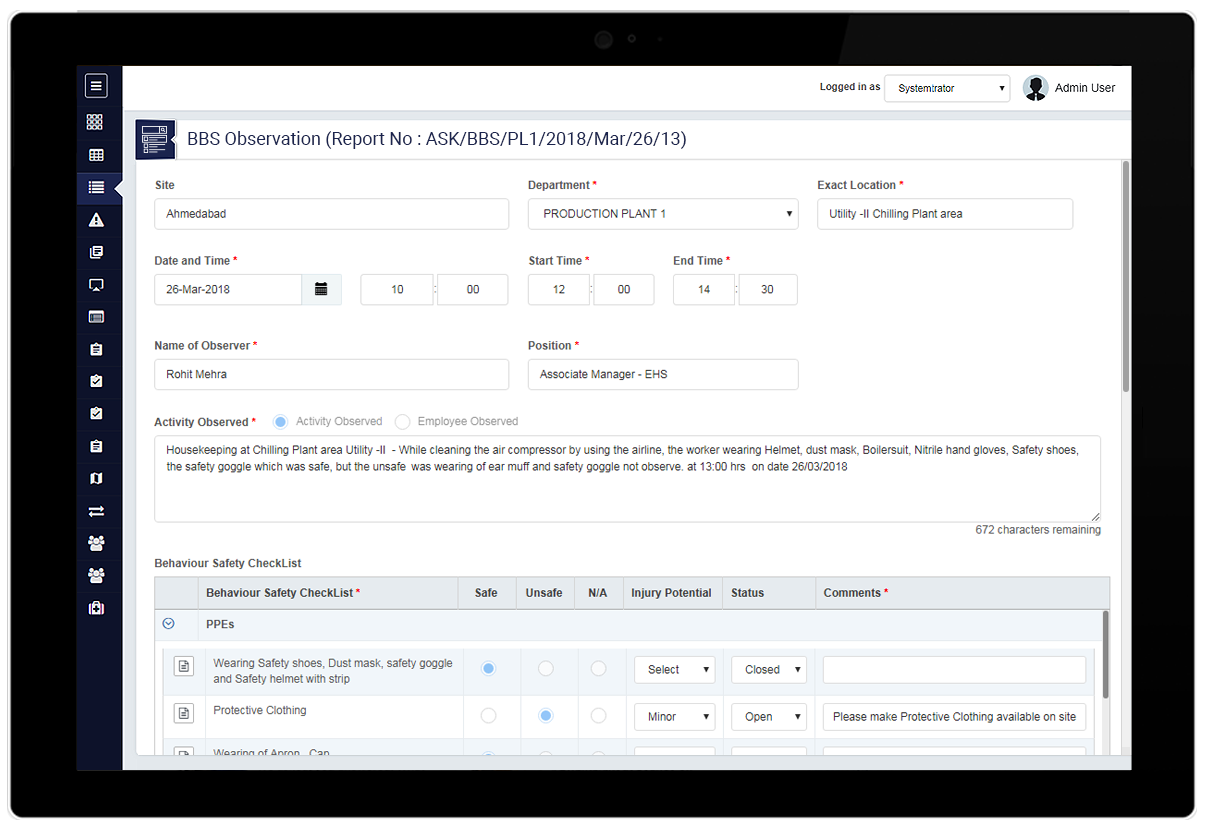Open the Logged in as role dropdown
This screenshot has height=828, width=1205.
tap(946, 88)
